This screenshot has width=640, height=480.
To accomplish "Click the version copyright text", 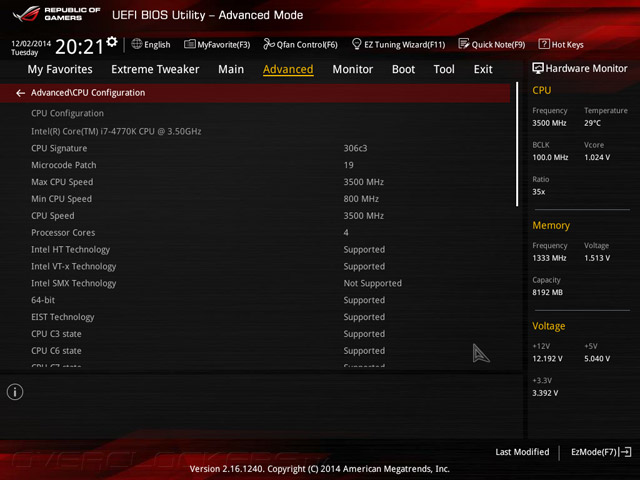I will (x=320, y=469).
